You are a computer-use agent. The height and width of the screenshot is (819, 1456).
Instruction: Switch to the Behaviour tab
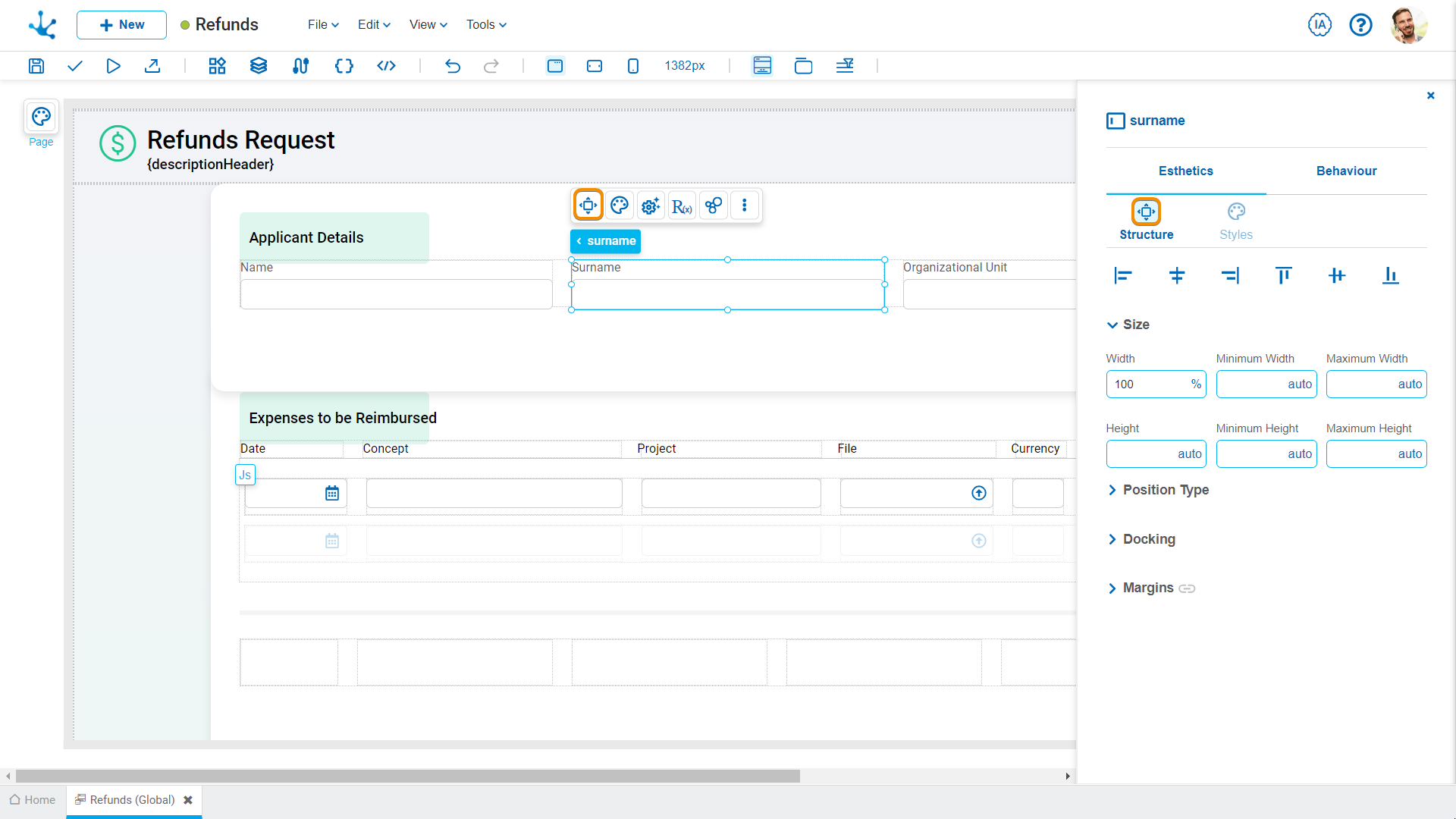[x=1346, y=171]
